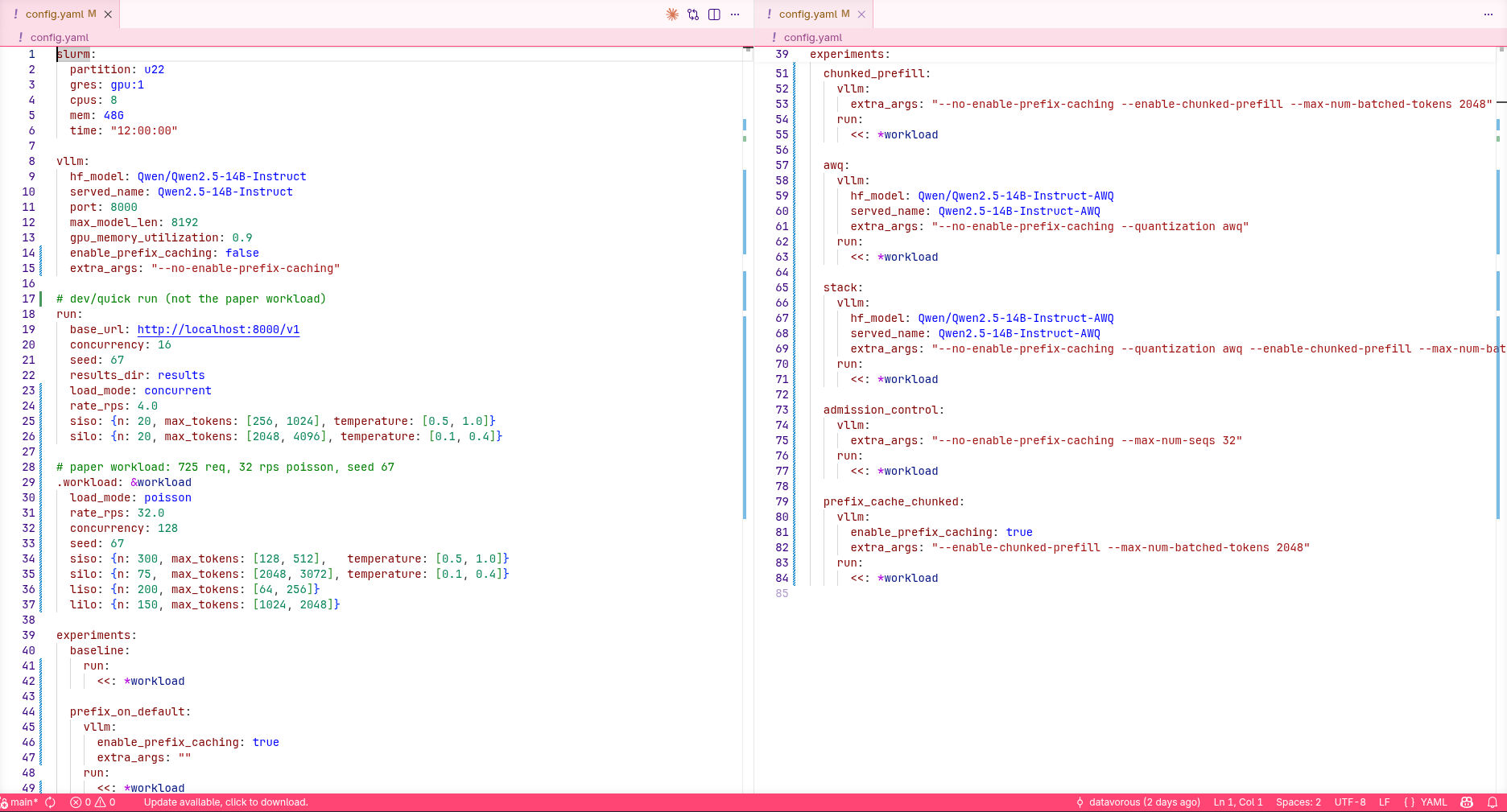The image size is (1507, 812).
Task: Click the 'max_model_len: 8192' line
Action: point(134,222)
